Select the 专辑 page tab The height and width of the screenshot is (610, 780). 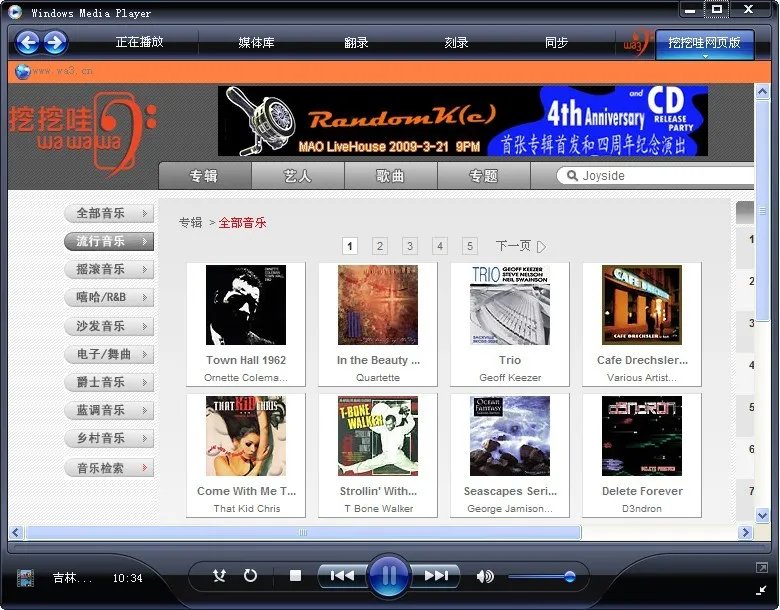tap(204, 176)
